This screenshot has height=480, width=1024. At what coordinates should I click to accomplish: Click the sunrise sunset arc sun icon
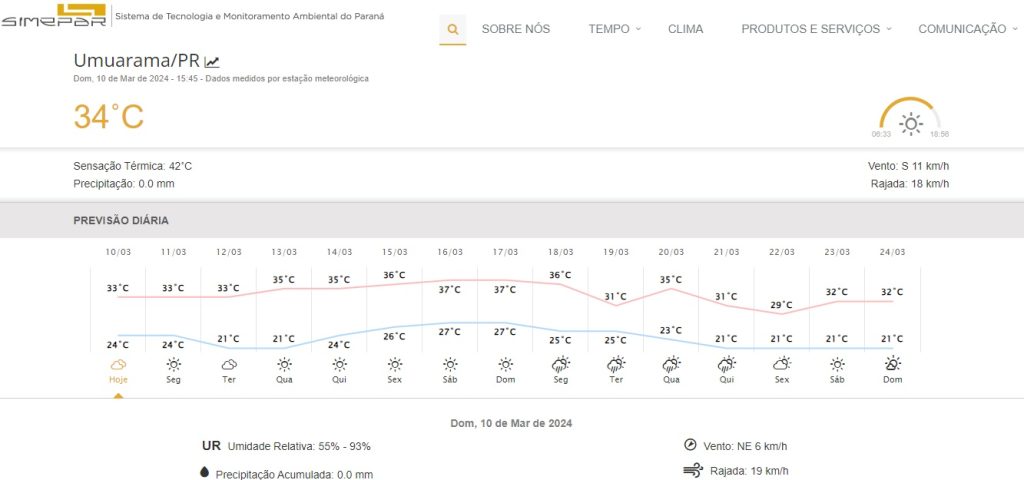pos(910,124)
